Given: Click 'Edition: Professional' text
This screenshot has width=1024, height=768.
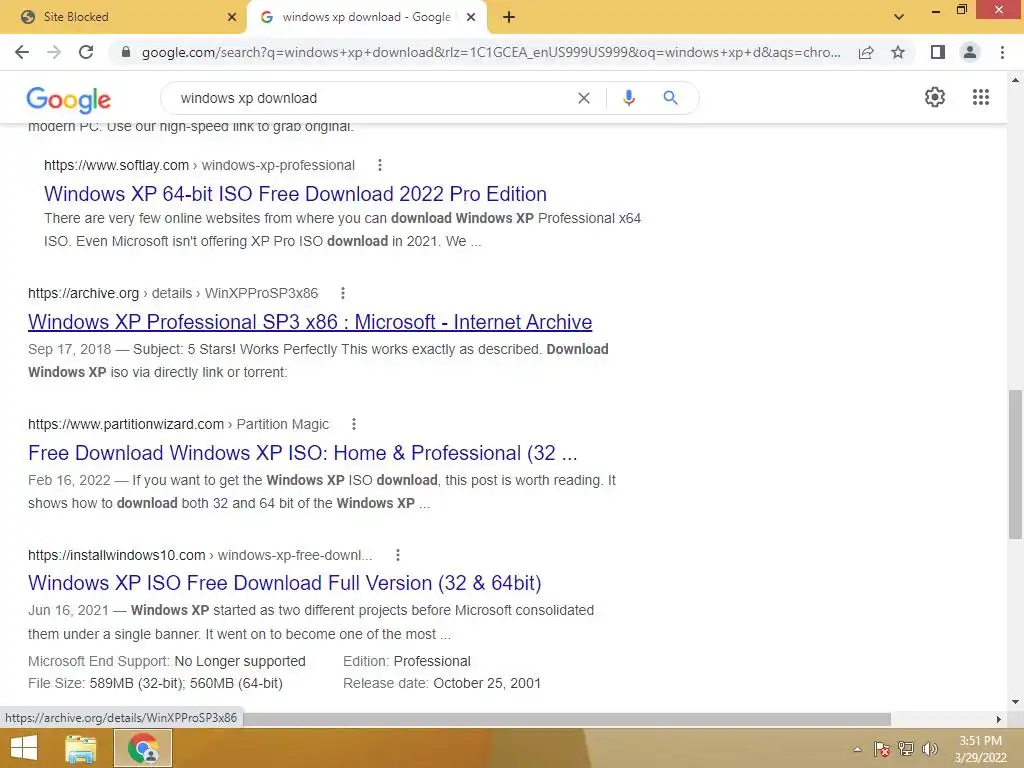Looking at the screenshot, I should pyautogui.click(x=407, y=661).
